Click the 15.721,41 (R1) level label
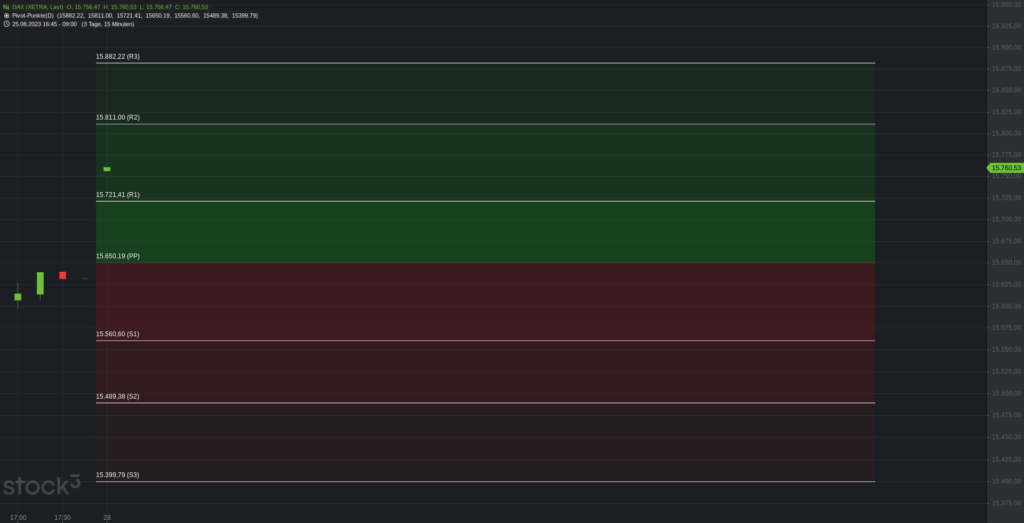This screenshot has width=1024, height=523. 118,195
